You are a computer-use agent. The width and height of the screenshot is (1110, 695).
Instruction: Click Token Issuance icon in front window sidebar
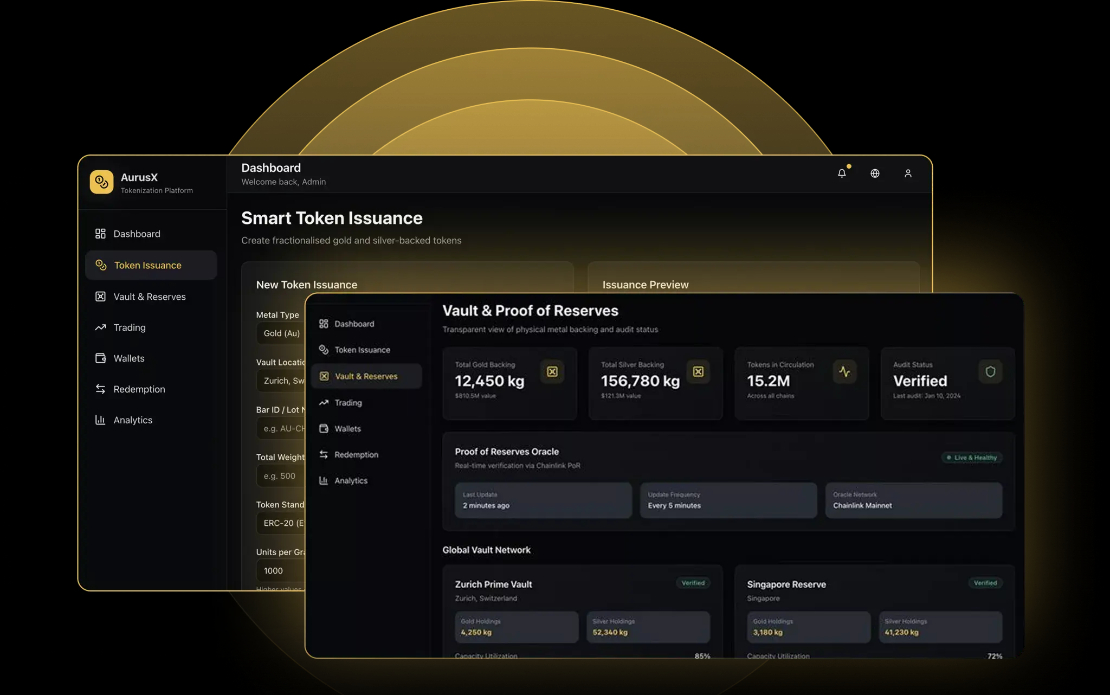(x=324, y=350)
